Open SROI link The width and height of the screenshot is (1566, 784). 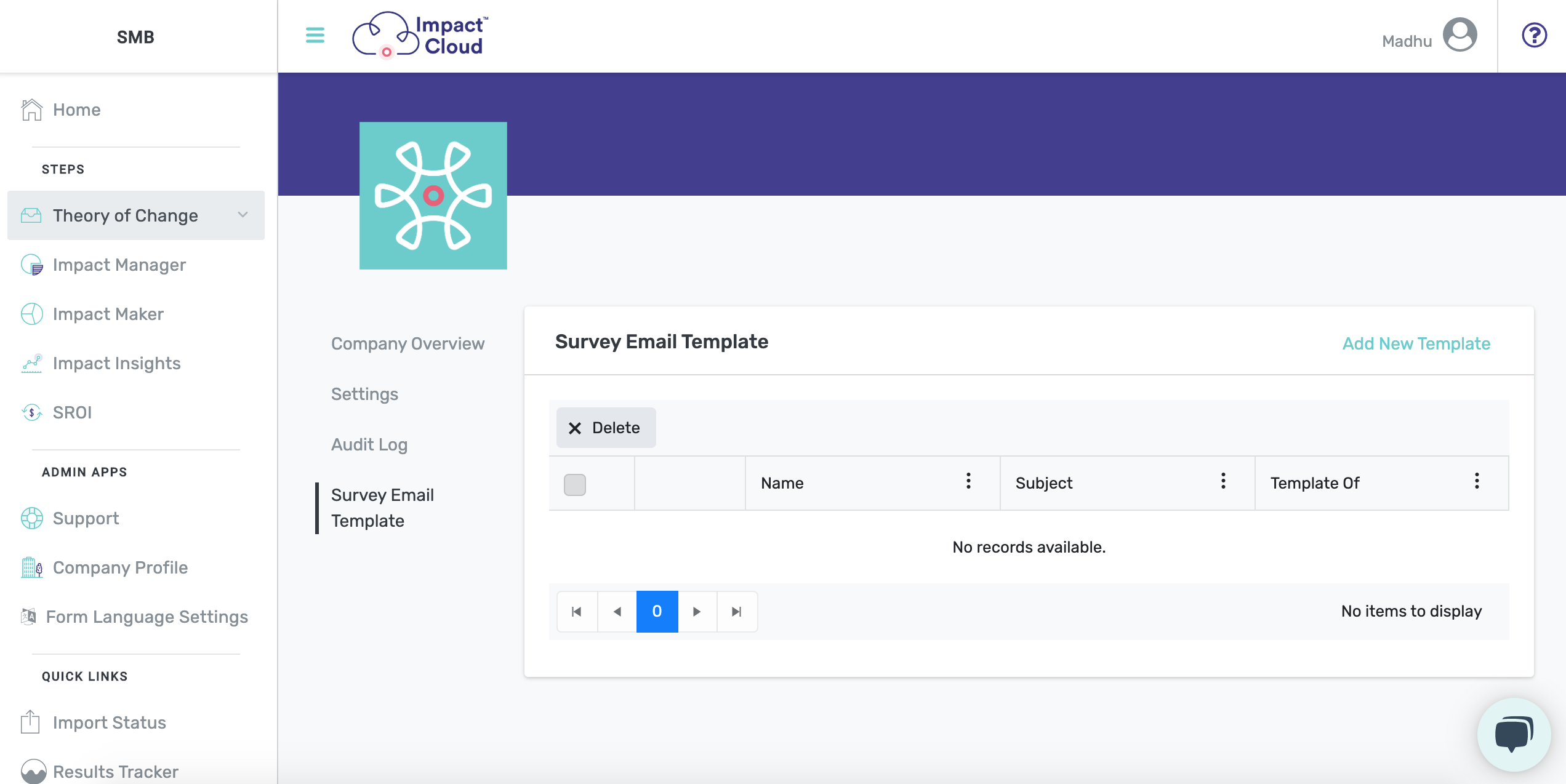[x=73, y=412]
